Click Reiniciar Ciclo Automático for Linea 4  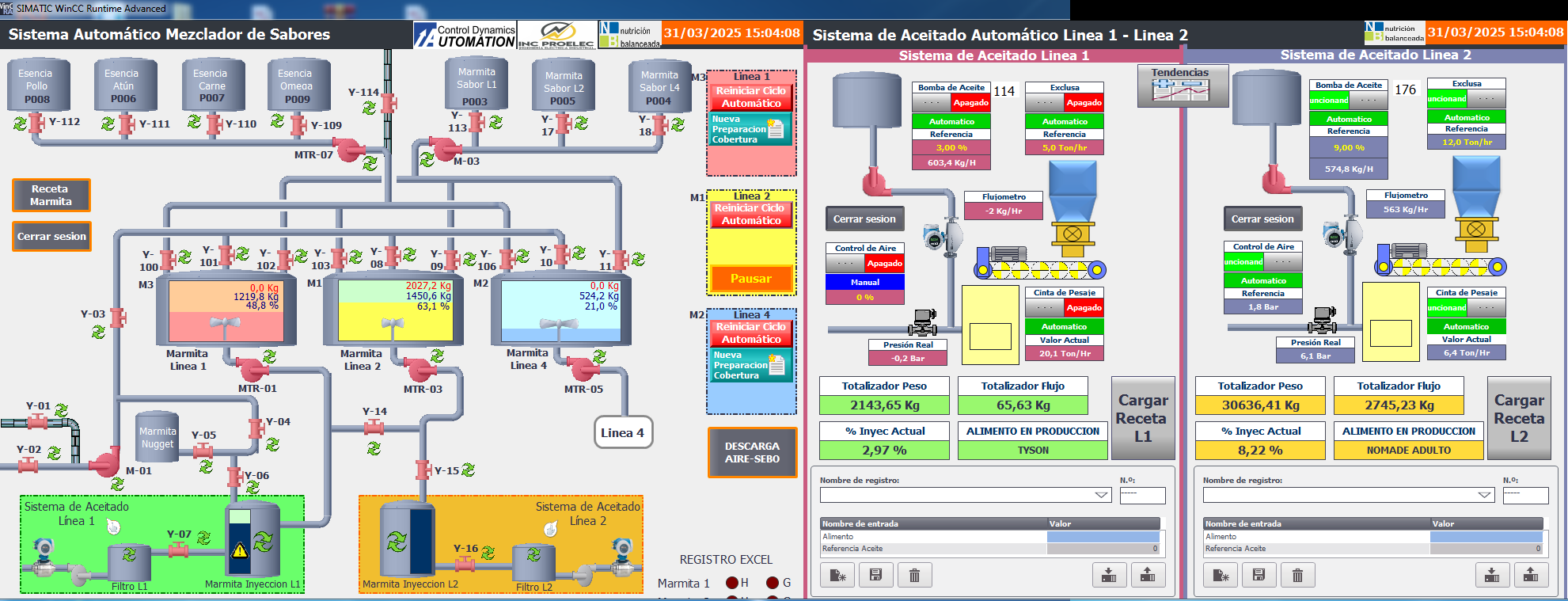coord(751,333)
